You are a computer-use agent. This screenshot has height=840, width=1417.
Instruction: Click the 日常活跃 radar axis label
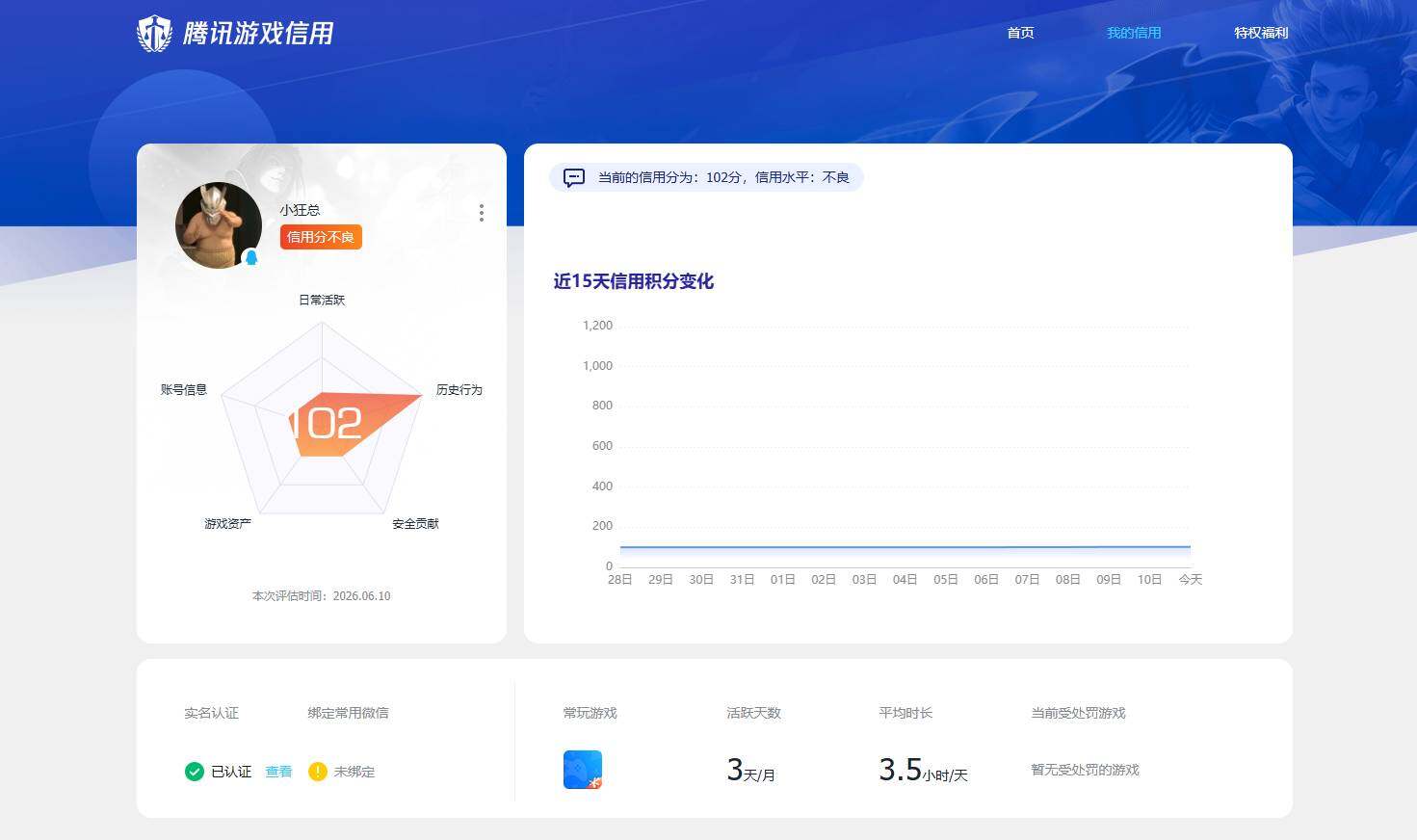[322, 300]
